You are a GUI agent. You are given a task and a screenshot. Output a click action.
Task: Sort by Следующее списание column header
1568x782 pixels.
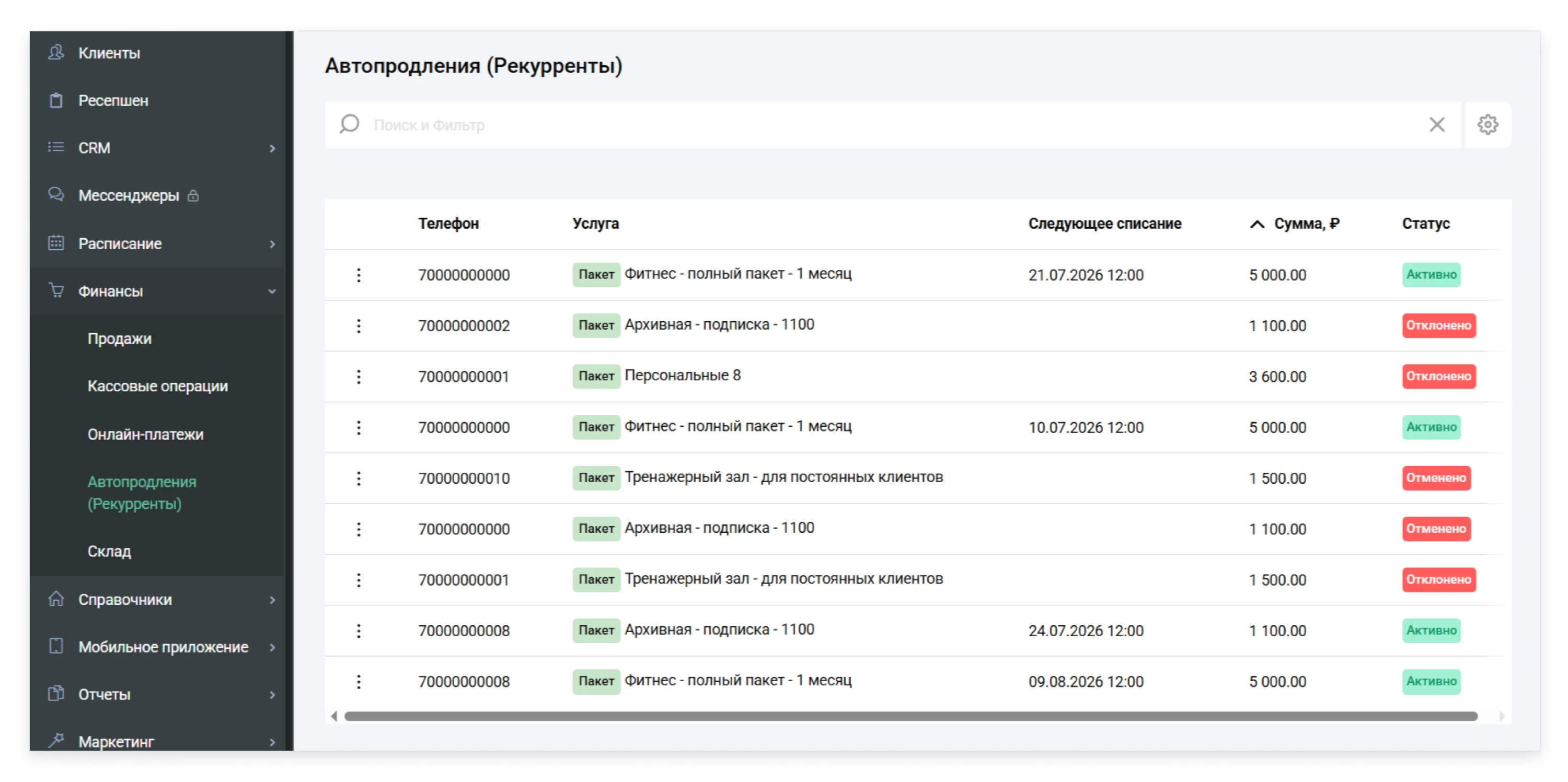click(1104, 224)
